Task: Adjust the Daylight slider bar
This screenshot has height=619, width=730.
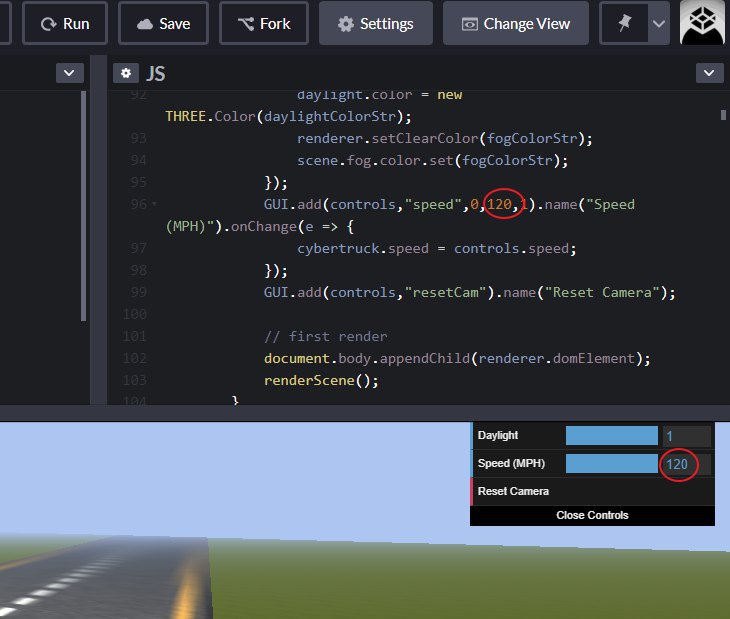Action: coord(611,436)
